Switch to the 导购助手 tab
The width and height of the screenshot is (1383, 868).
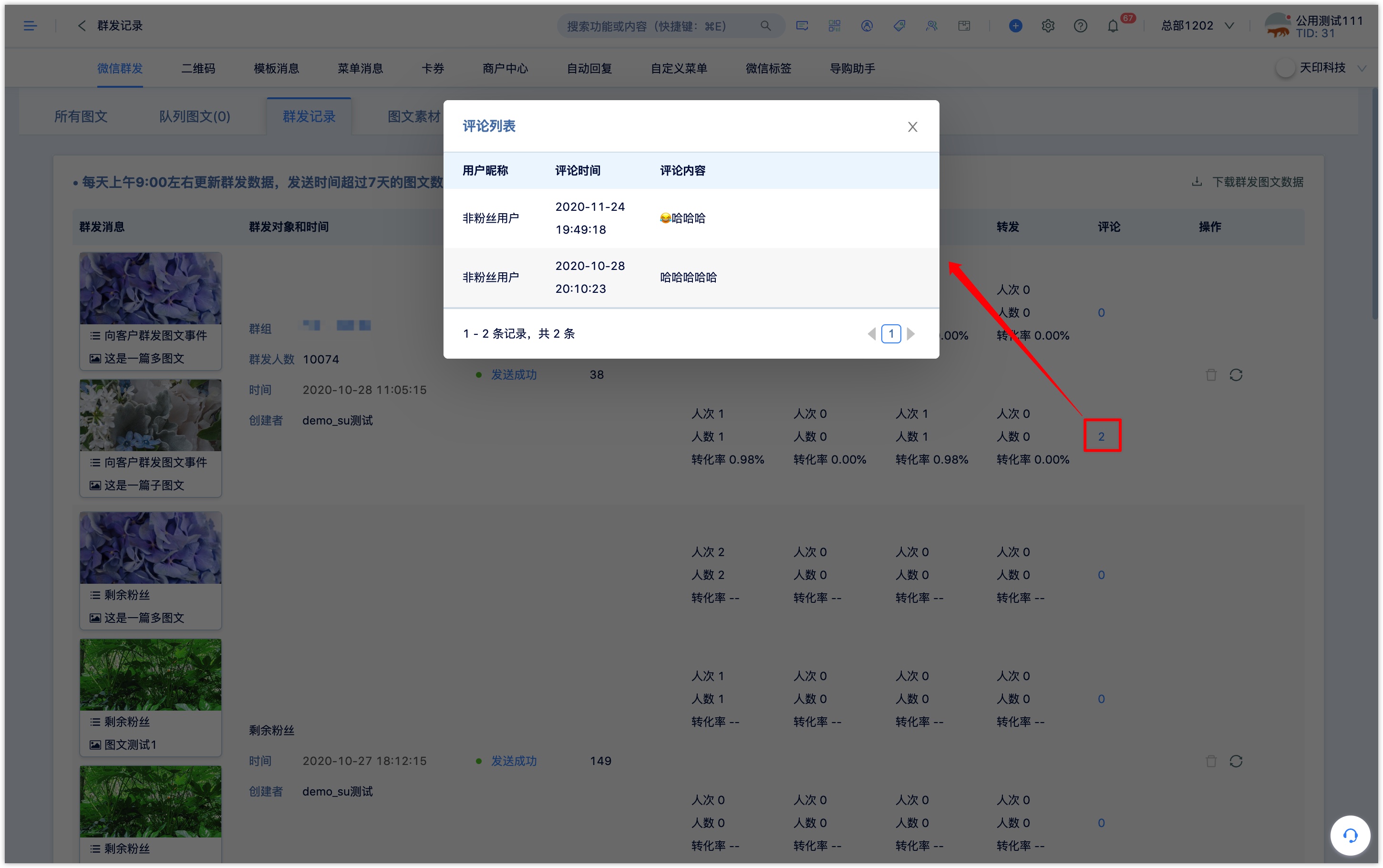click(853, 68)
